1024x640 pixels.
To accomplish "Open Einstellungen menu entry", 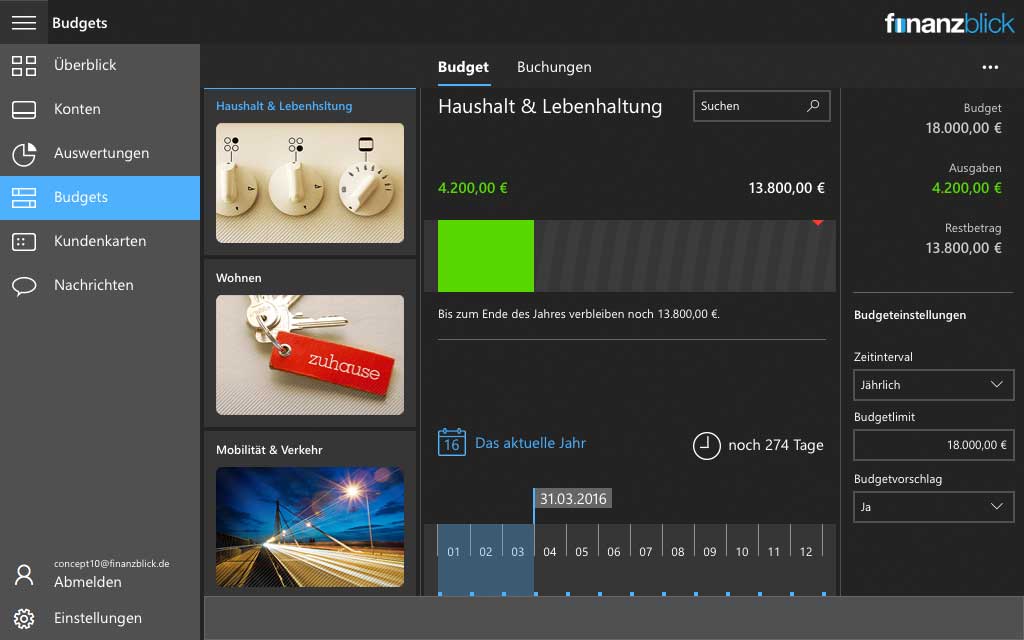I will 100,618.
